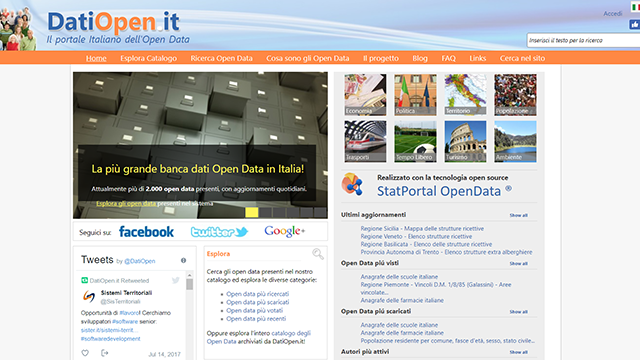Viewport: 640px width, 360px height.
Task: Open the Ambiente category thumbnail
Action: [516, 141]
